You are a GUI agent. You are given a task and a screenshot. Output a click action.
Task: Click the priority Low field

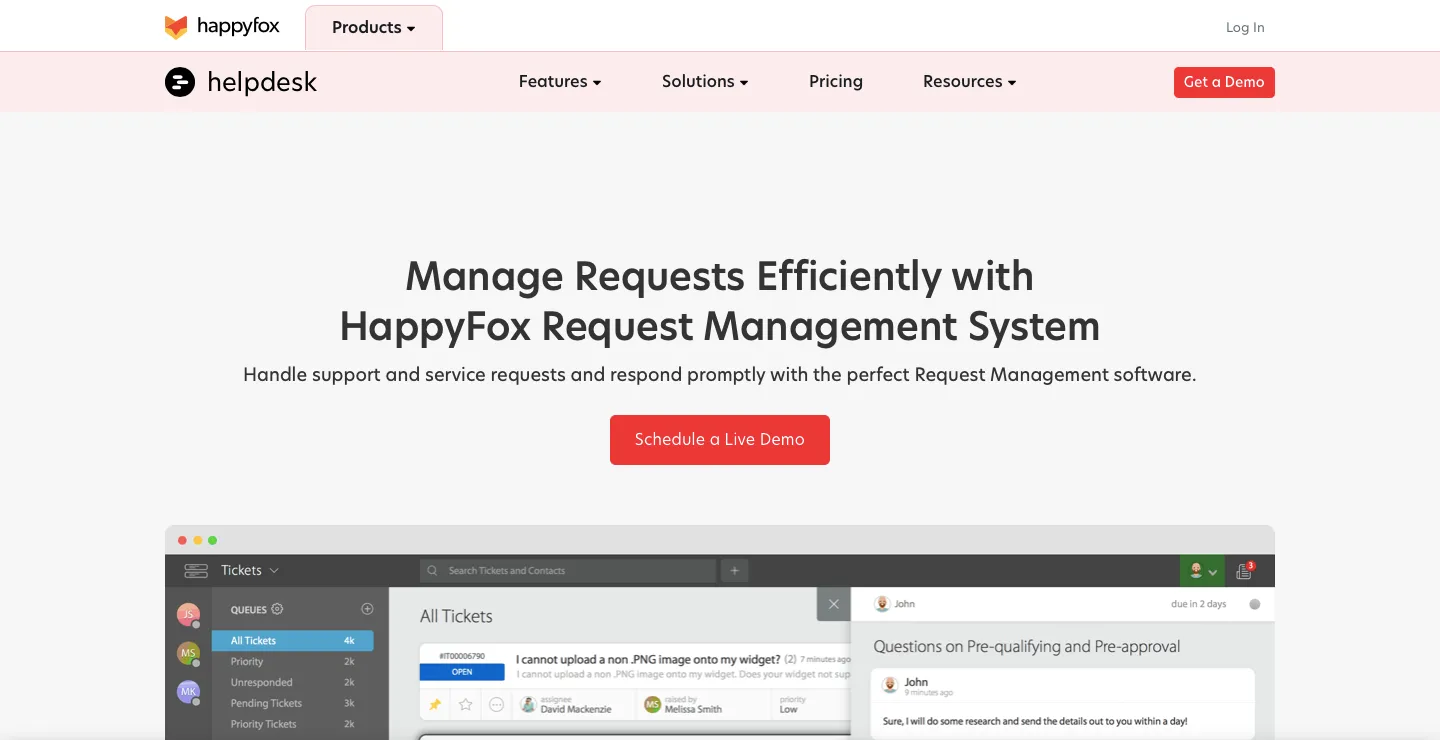pos(789,709)
